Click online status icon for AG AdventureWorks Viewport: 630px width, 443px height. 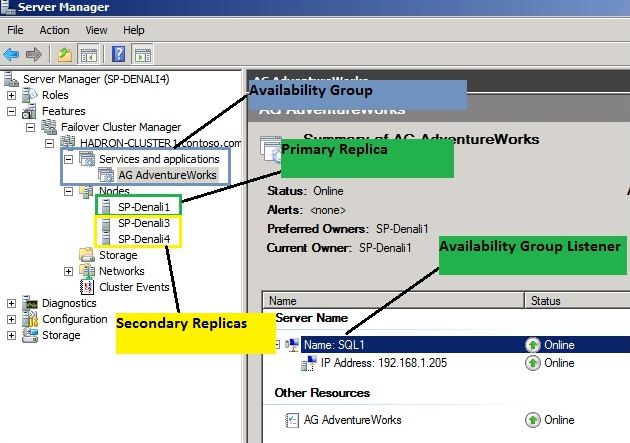tap(533, 420)
